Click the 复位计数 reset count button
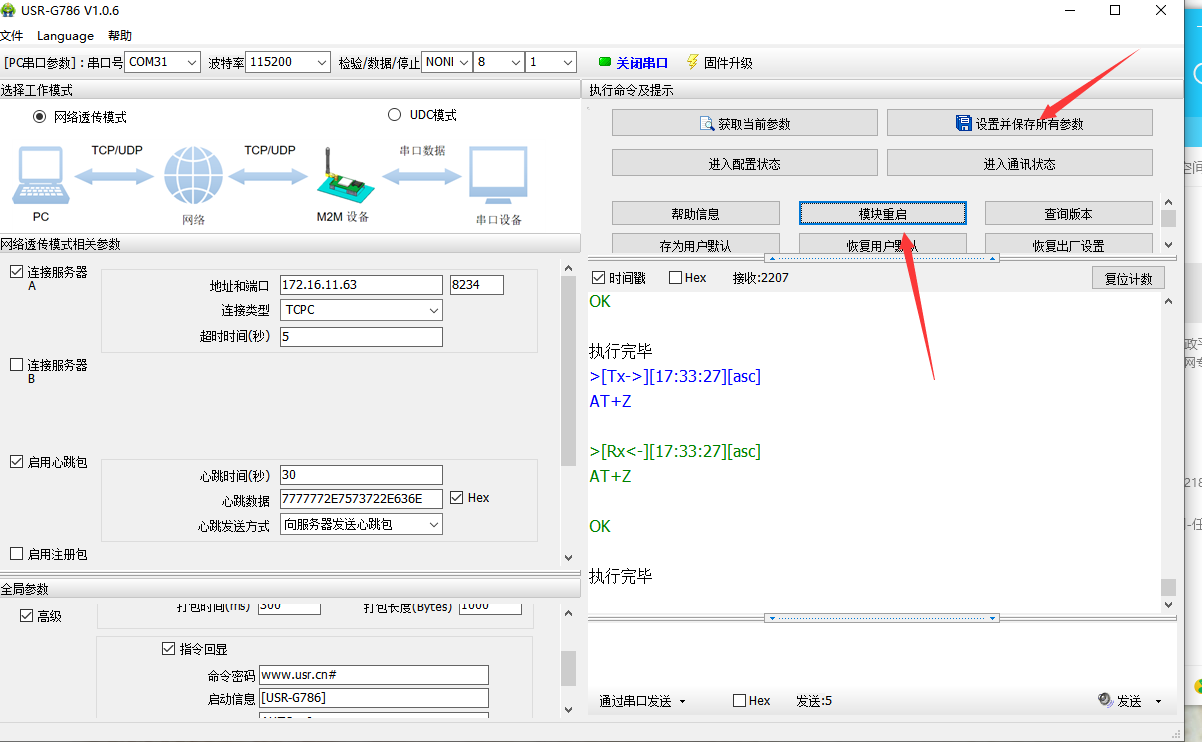Image resolution: width=1202 pixels, height=742 pixels. tap(1128, 279)
